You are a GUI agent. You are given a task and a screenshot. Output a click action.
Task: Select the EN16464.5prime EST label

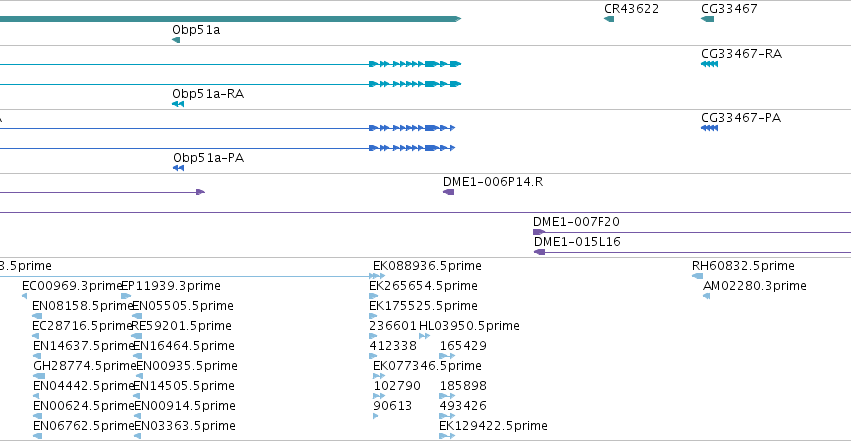coord(183,346)
